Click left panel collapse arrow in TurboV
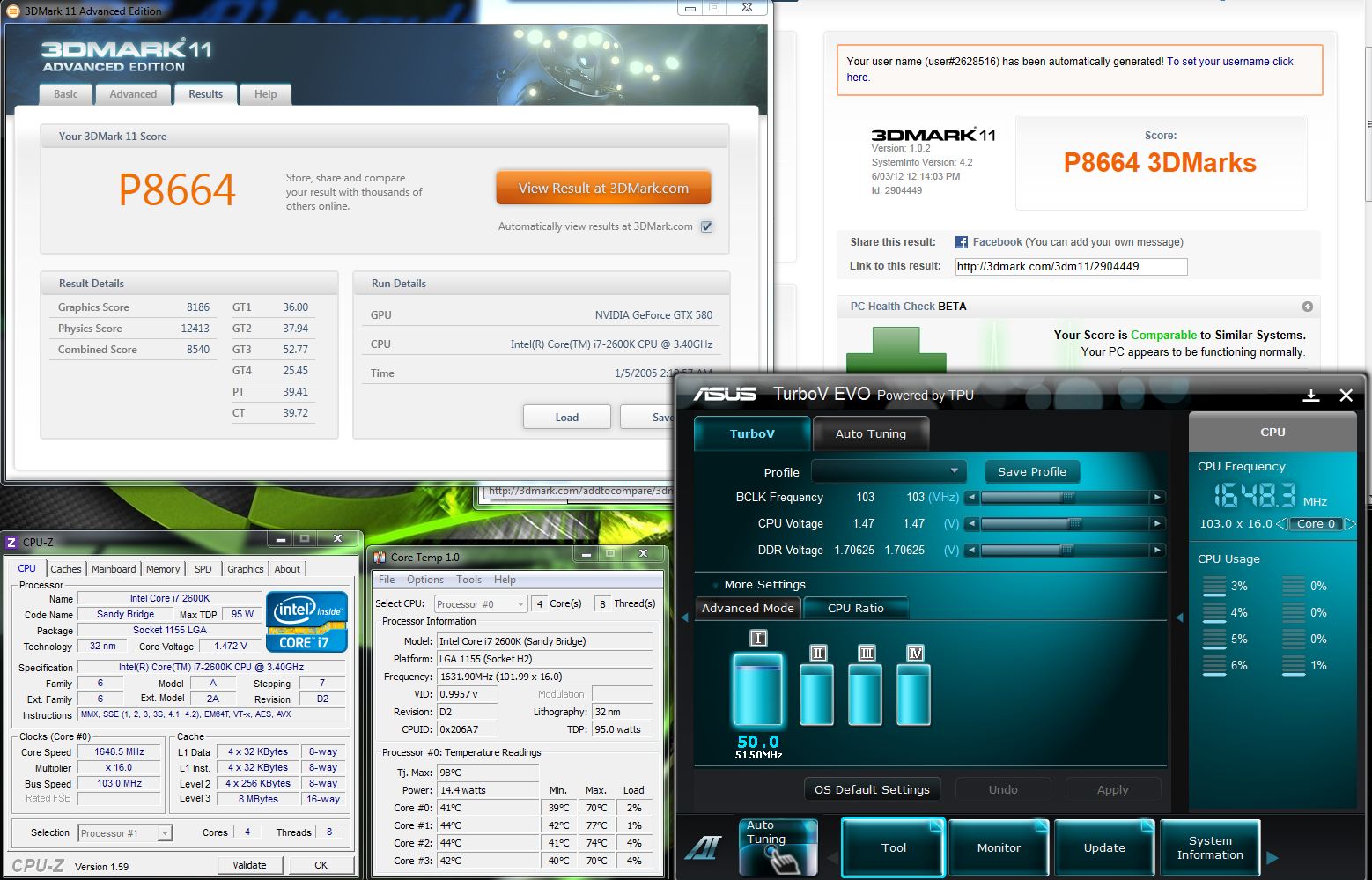The image size is (1372, 880). (685, 617)
